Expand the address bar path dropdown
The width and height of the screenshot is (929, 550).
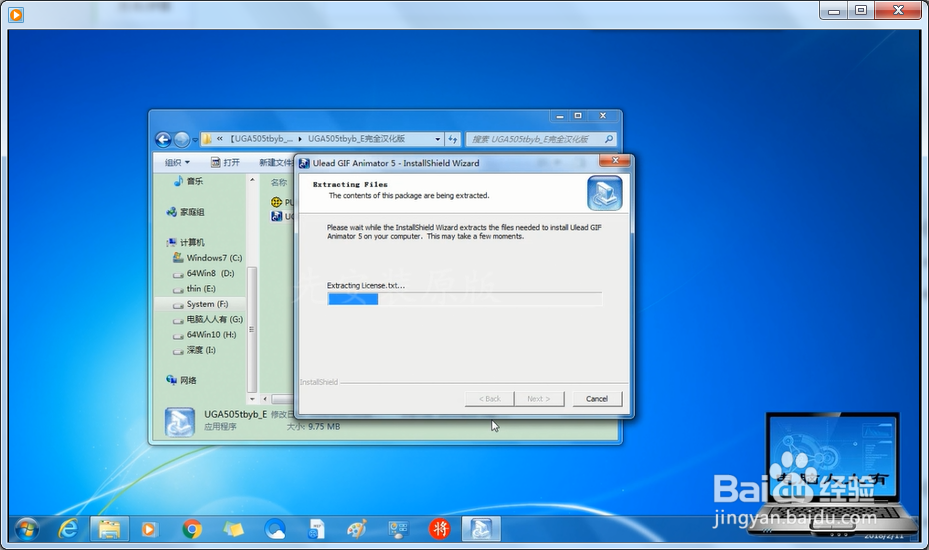click(x=437, y=139)
